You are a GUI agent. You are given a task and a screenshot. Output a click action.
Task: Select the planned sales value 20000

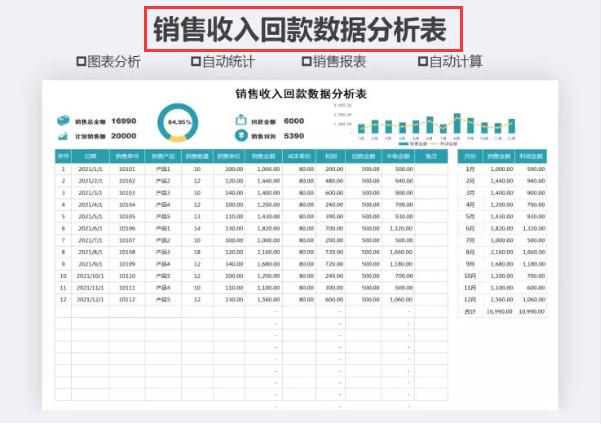click(x=123, y=136)
